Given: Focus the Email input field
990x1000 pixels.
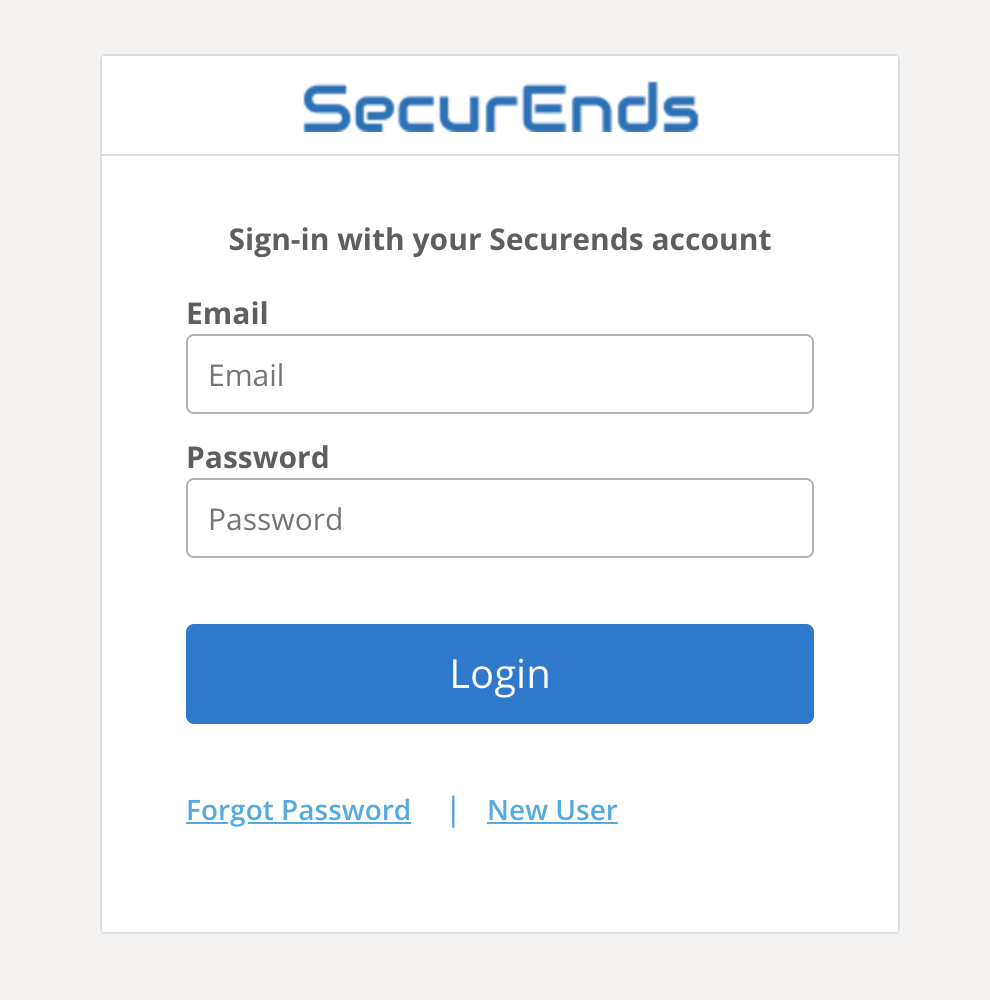Looking at the screenshot, I should coord(499,374).
